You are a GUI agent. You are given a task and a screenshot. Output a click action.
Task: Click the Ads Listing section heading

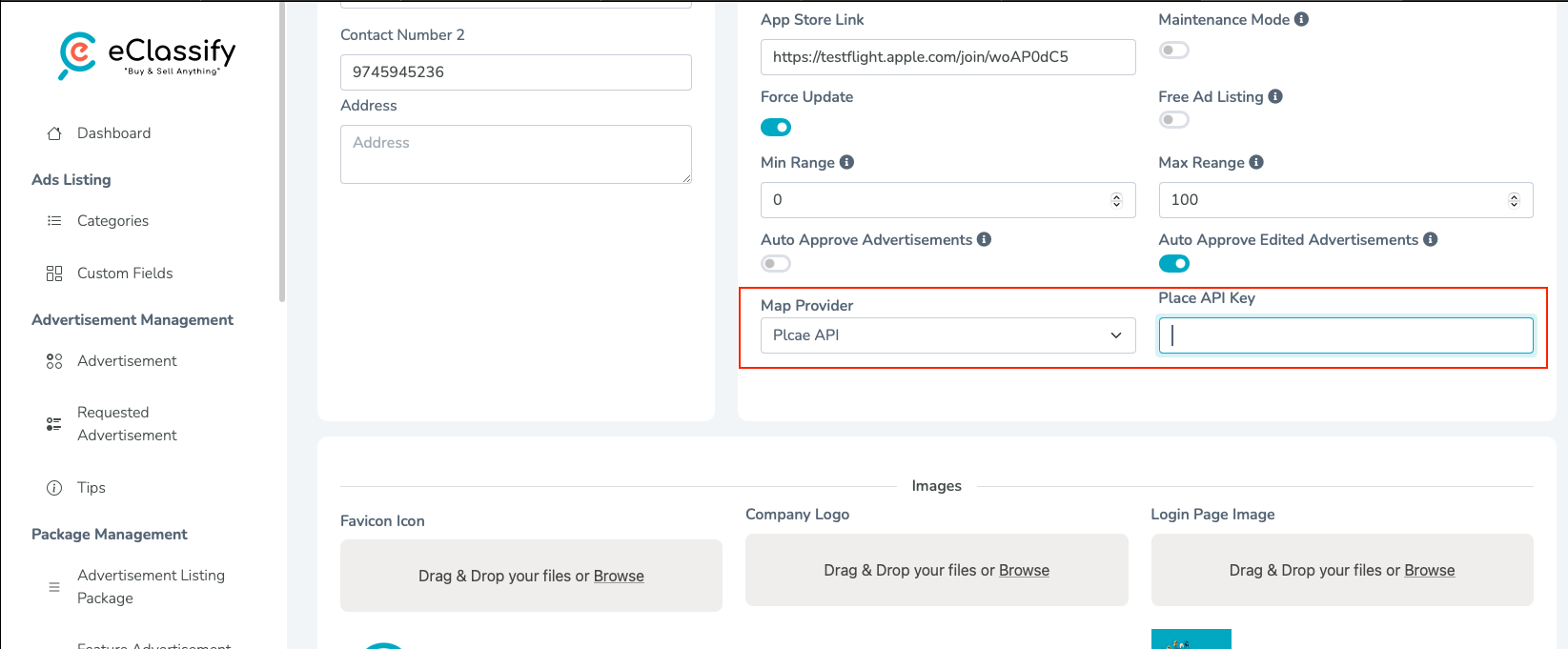pyautogui.click(x=71, y=179)
